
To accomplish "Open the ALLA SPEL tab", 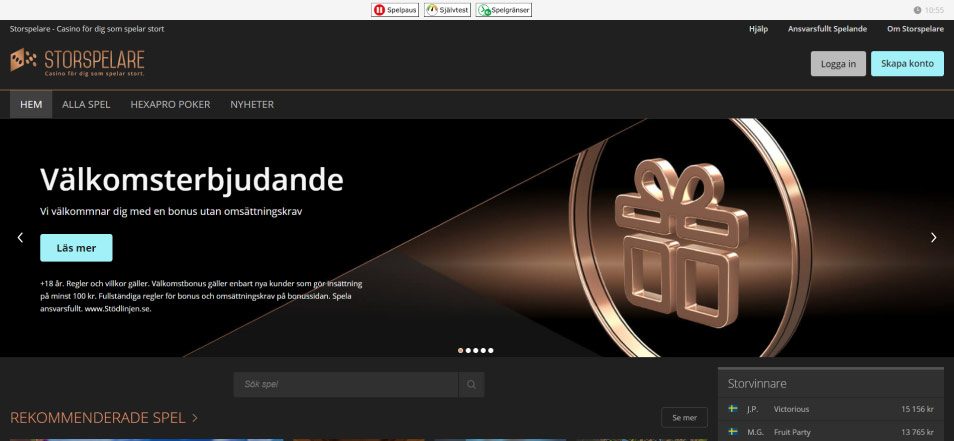I will (86, 105).
